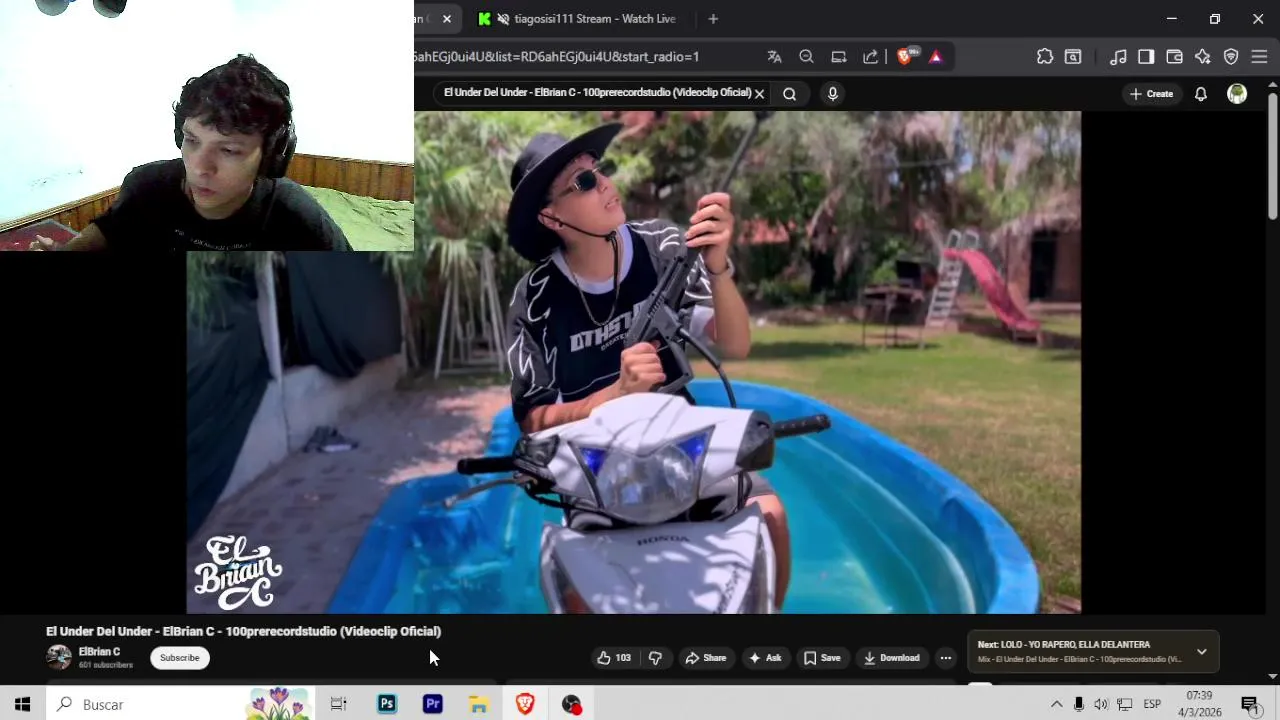Expand the Next LOLO playlist panel chevron

tap(1202, 652)
